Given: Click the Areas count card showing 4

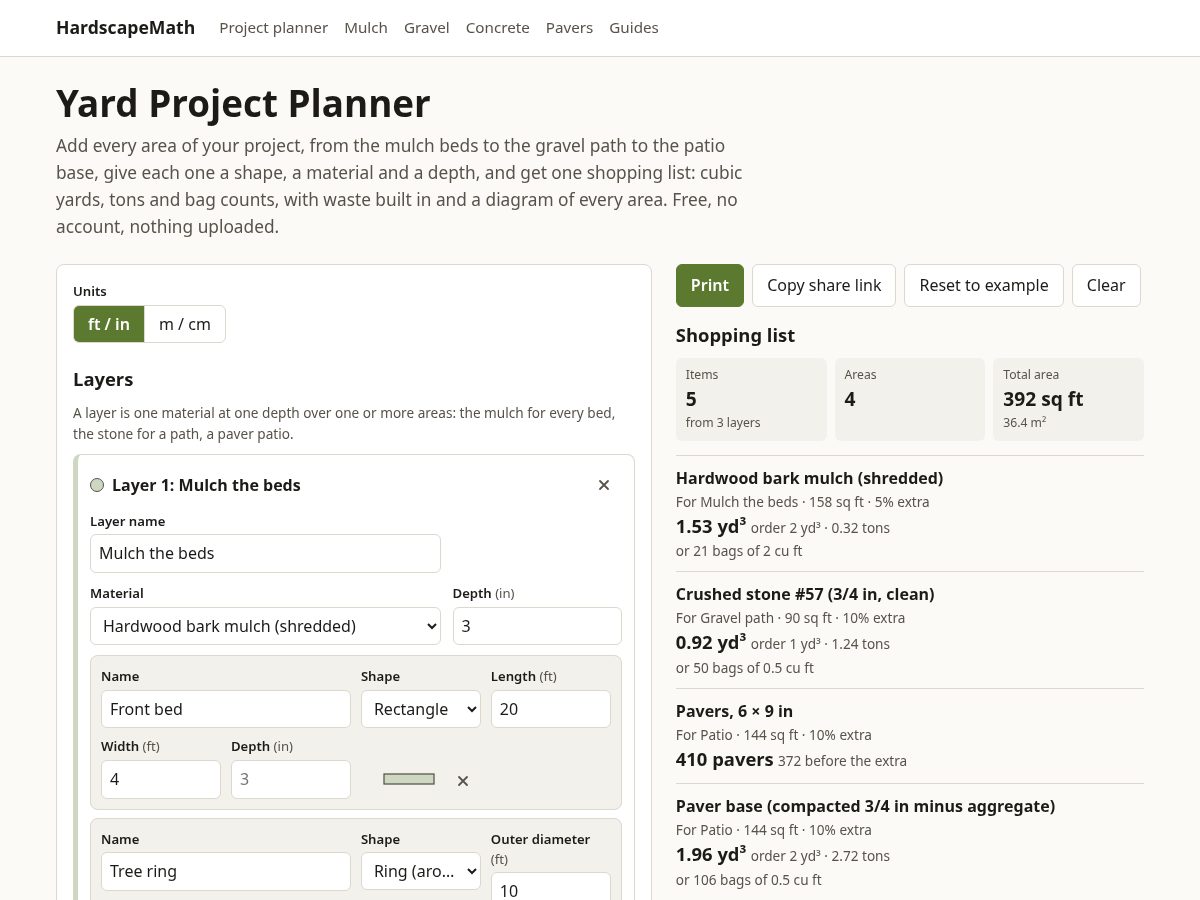Looking at the screenshot, I should click(x=910, y=399).
